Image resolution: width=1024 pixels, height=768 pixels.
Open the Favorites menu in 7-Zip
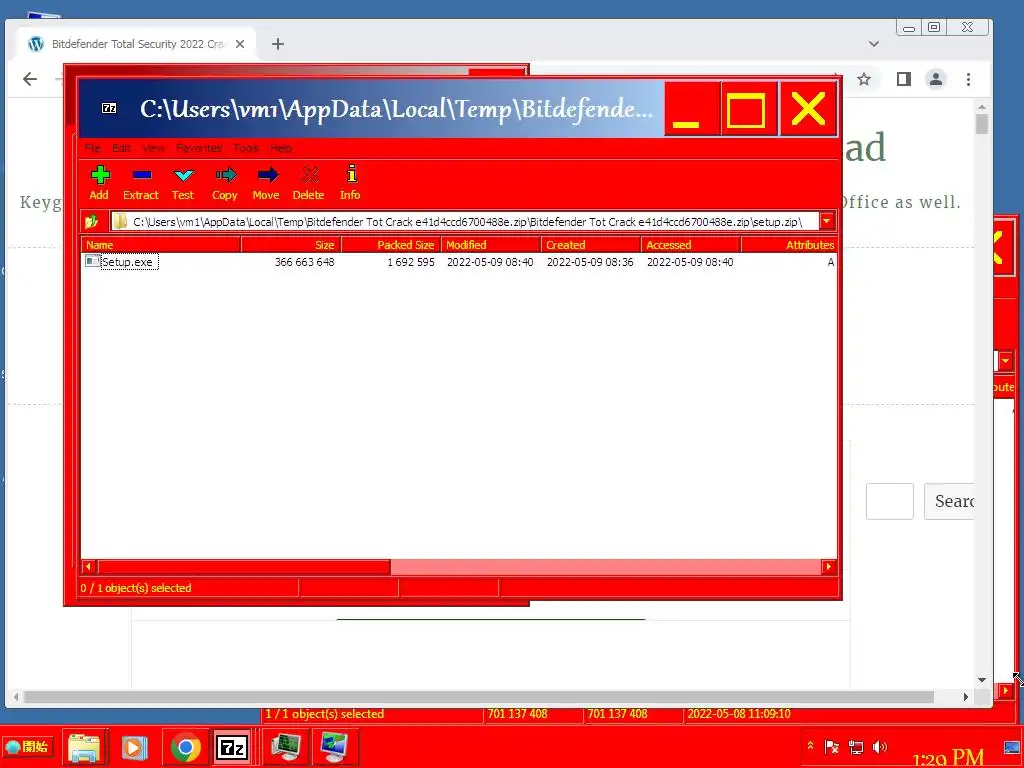(x=199, y=148)
